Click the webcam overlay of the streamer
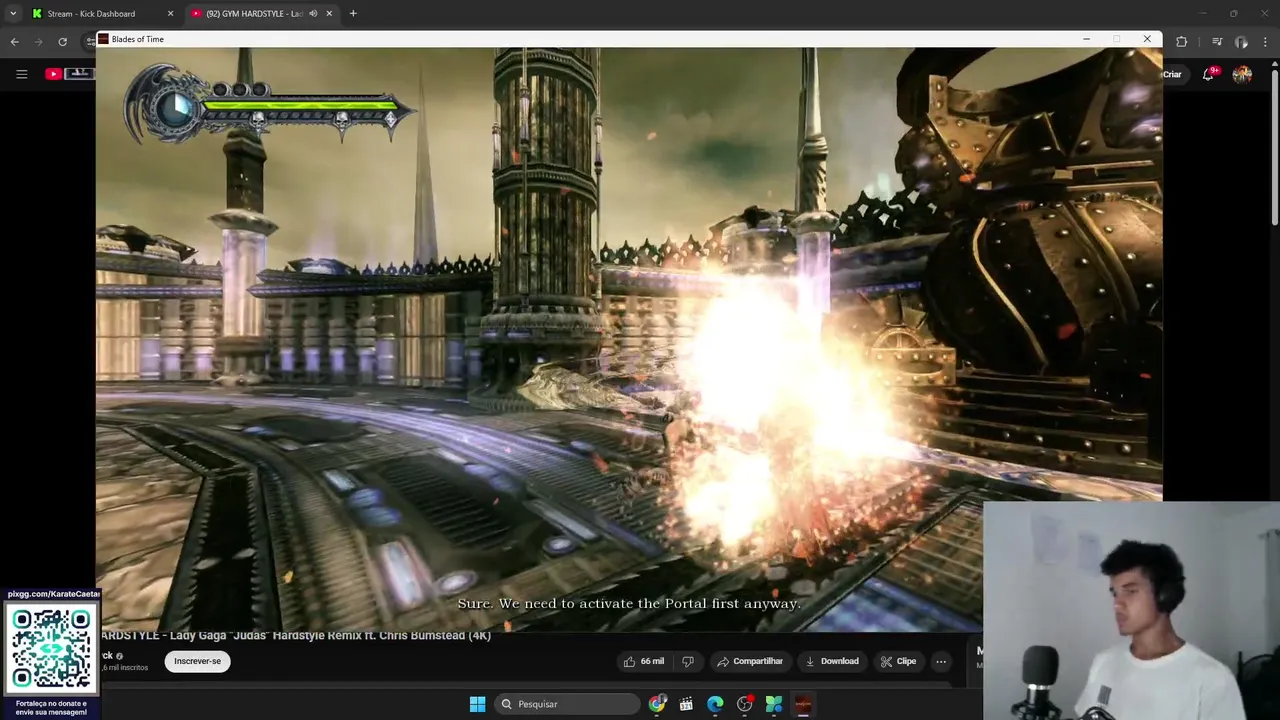The width and height of the screenshot is (1280, 720). click(1131, 610)
